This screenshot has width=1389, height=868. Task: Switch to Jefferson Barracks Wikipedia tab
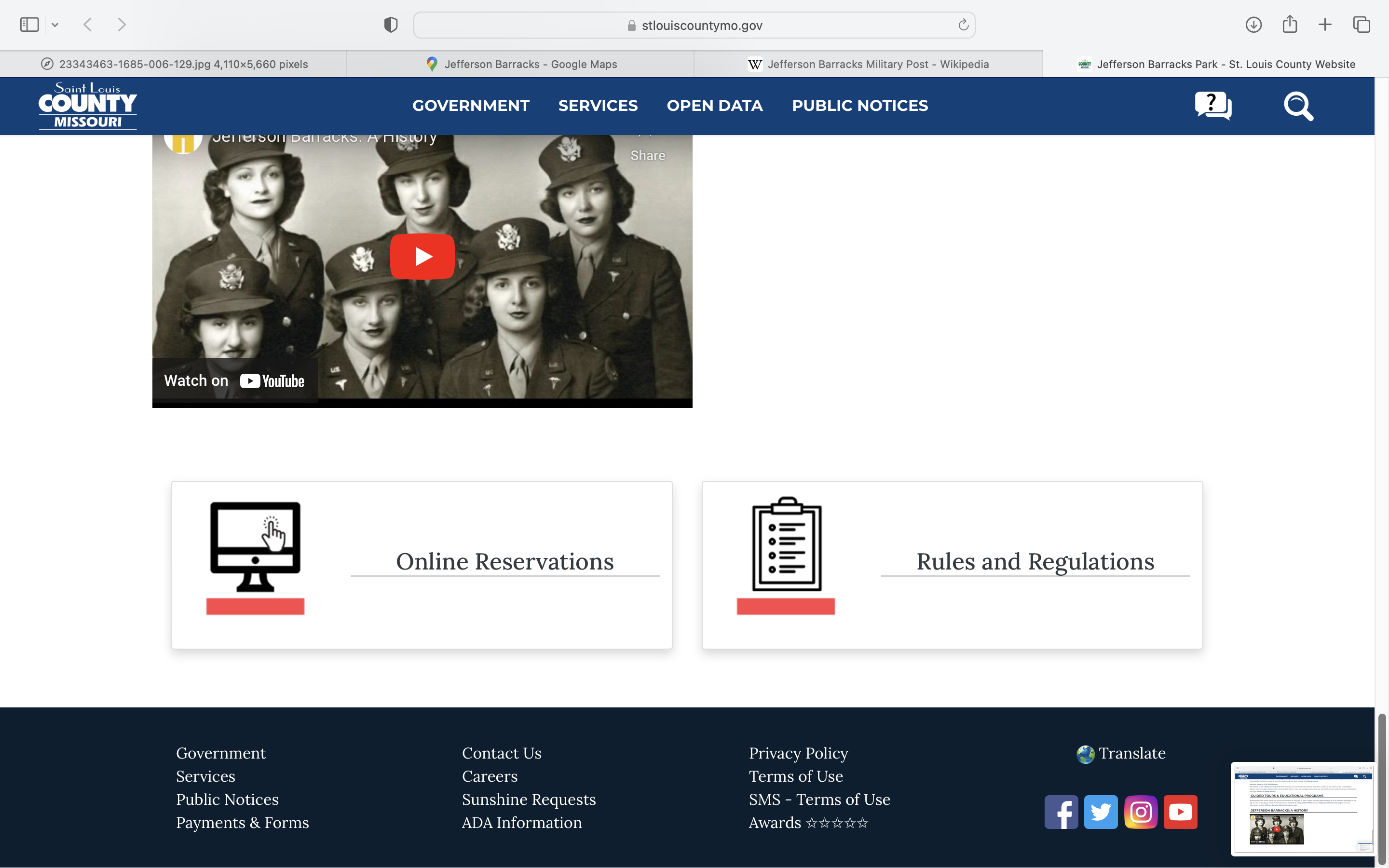click(868, 64)
